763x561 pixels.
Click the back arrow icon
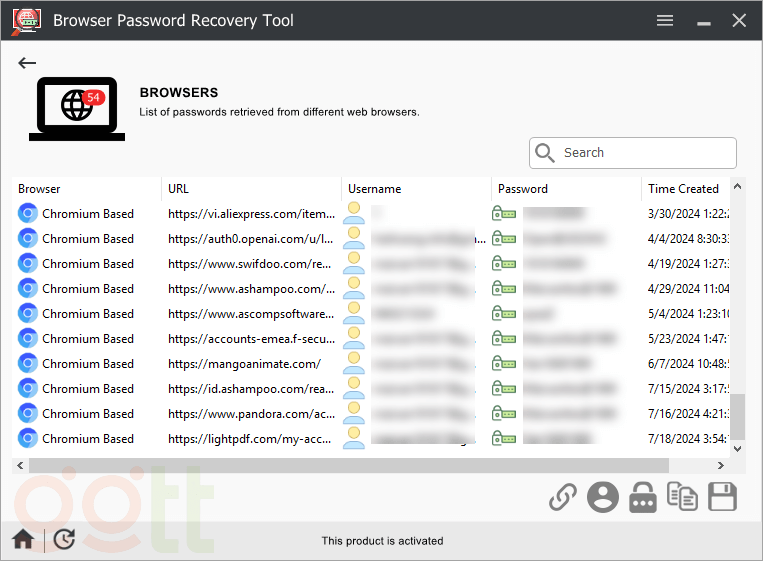point(27,63)
